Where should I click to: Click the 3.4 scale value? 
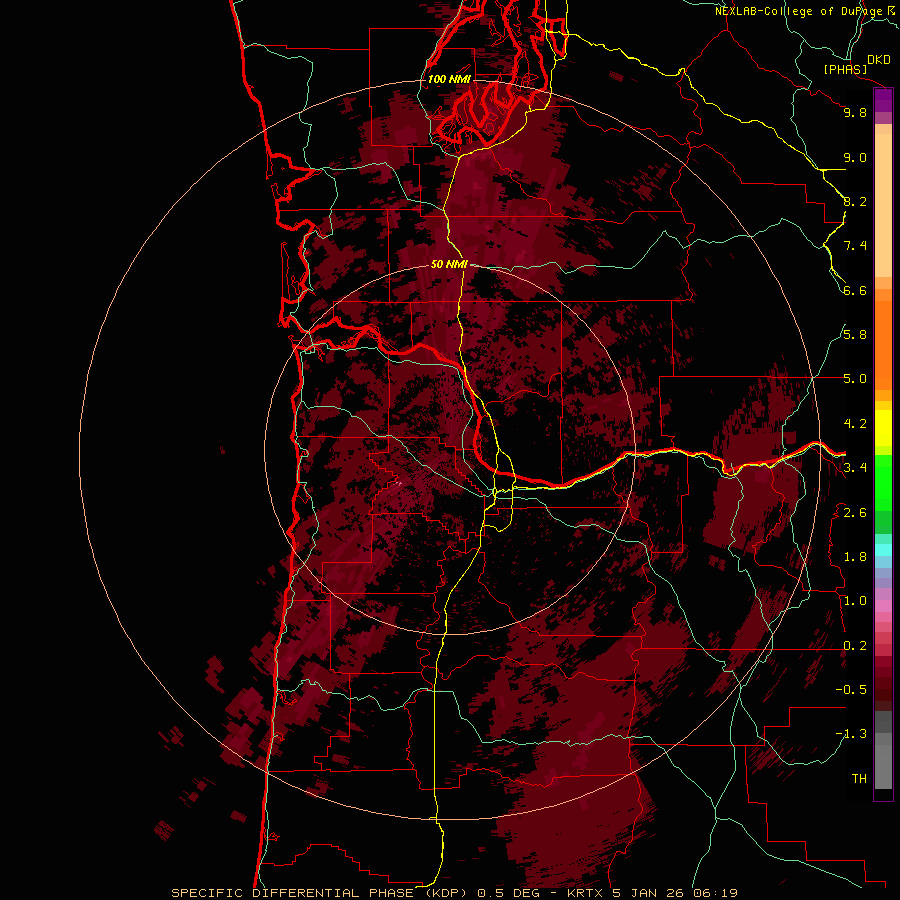pyautogui.click(x=855, y=468)
